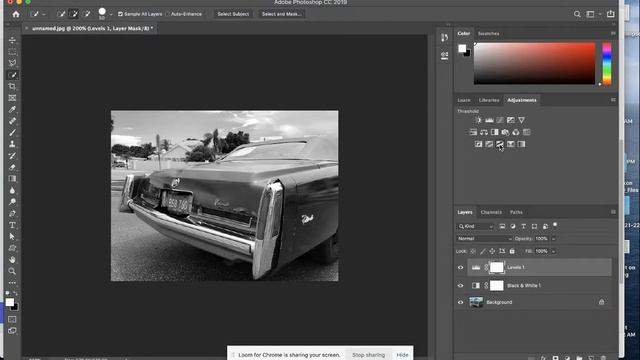Select the Clone Stamp tool
640x360 pixels.
(12, 144)
